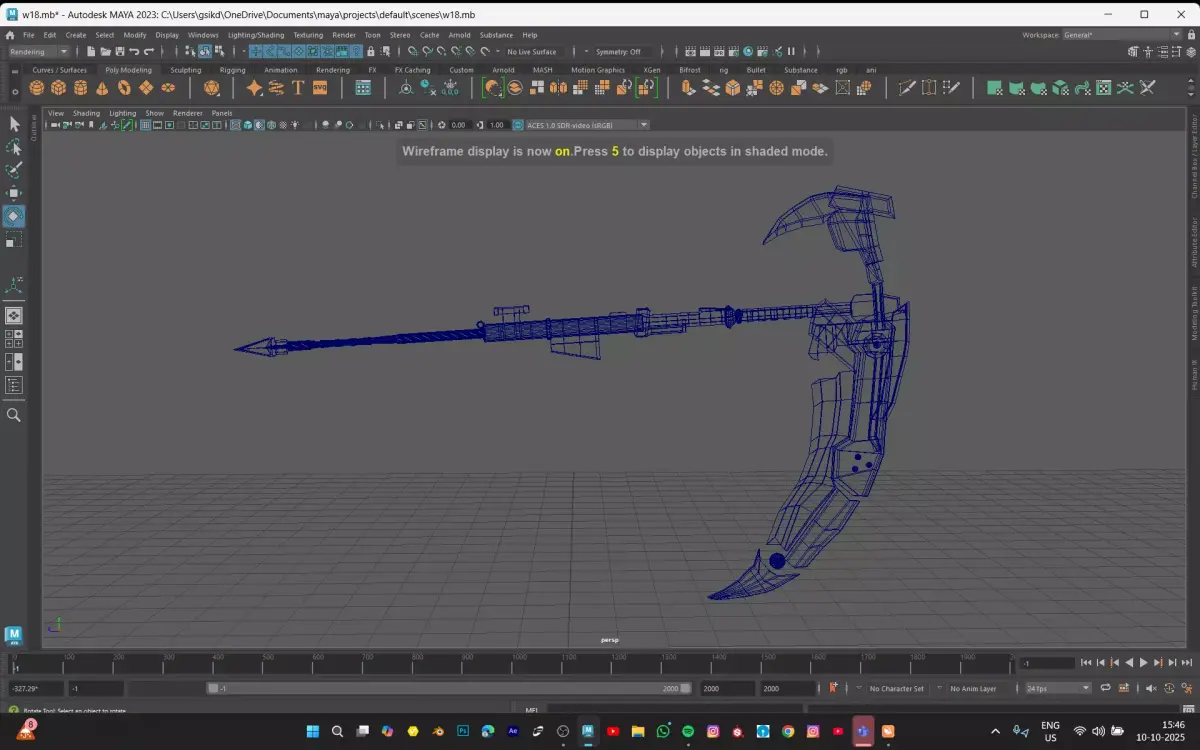Viewport: 1200px width, 750px height.
Task: Create a polygon cube from the shelf
Action: pyautogui.click(x=59, y=88)
